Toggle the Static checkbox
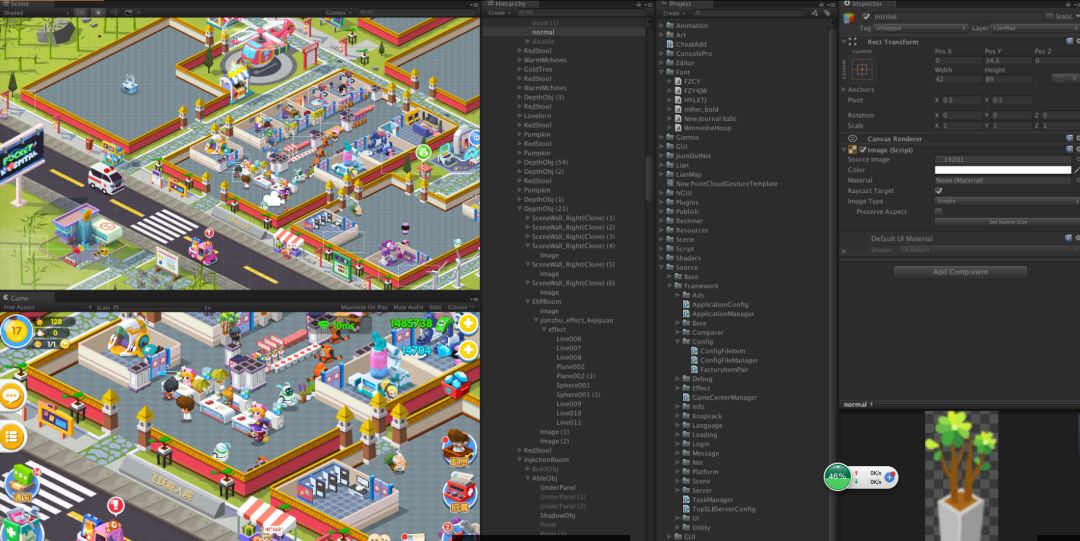This screenshot has height=541, width=1080. click(x=1050, y=17)
